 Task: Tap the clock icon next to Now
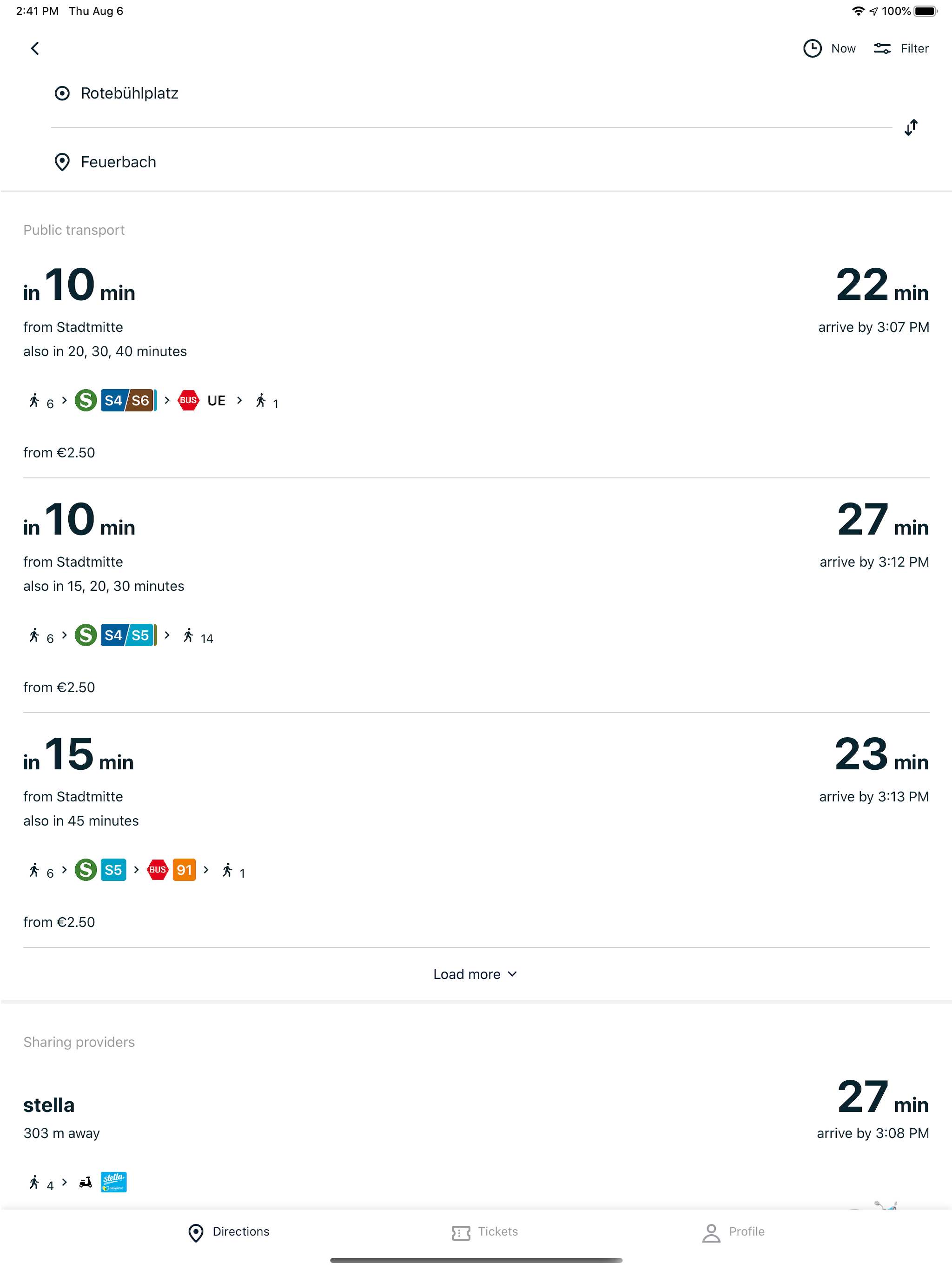(x=812, y=48)
